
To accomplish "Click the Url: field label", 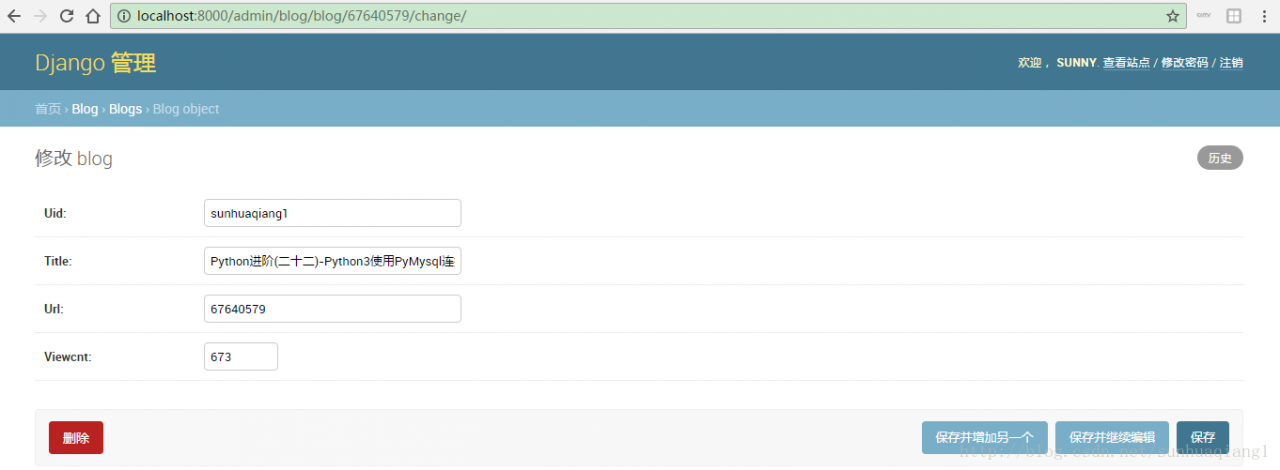I will pyautogui.click(x=54, y=309).
